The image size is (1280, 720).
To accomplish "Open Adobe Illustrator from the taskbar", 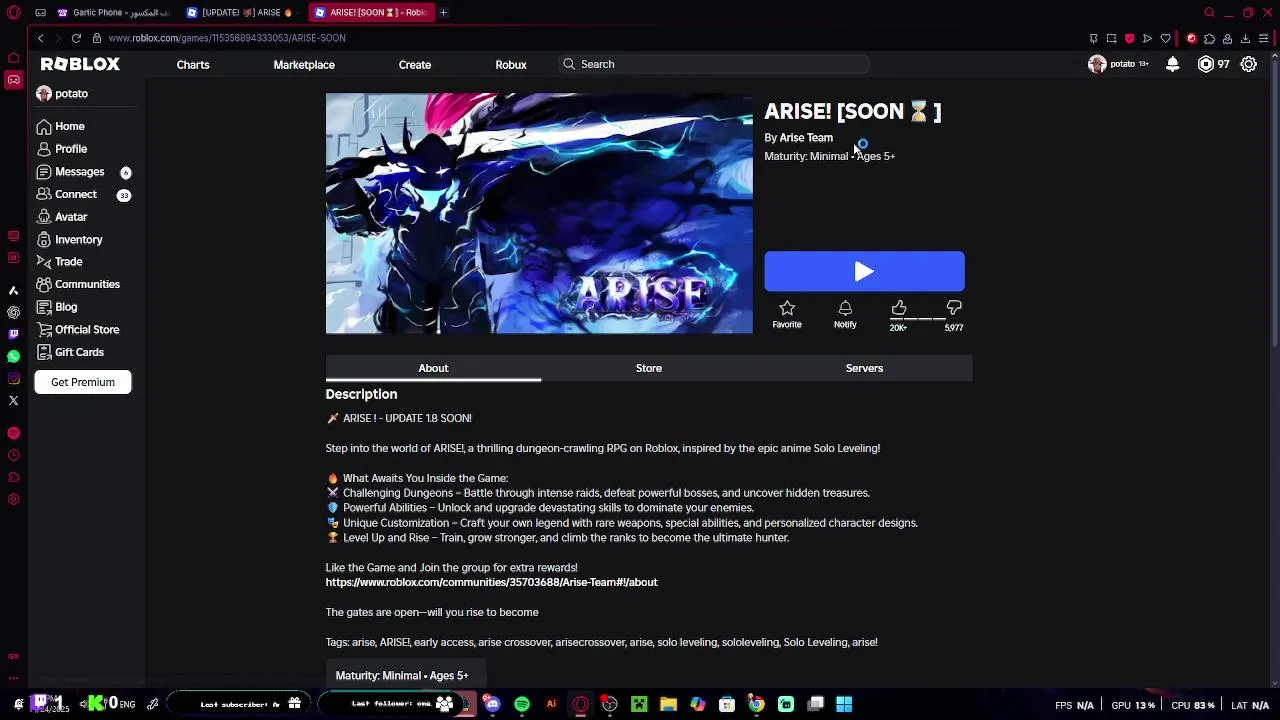I will point(551,704).
